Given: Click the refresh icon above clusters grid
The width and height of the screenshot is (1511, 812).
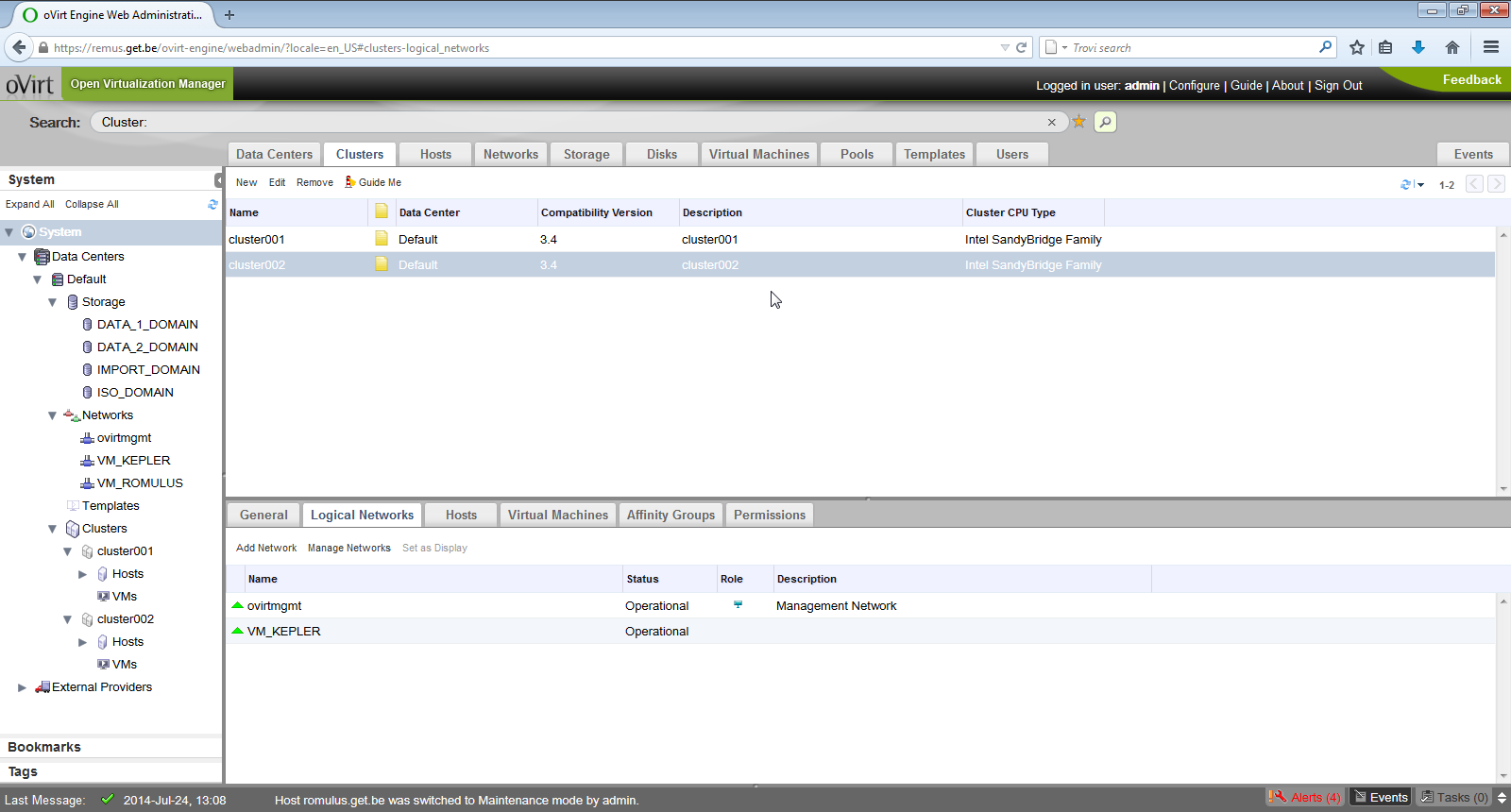Looking at the screenshot, I should (x=1405, y=185).
